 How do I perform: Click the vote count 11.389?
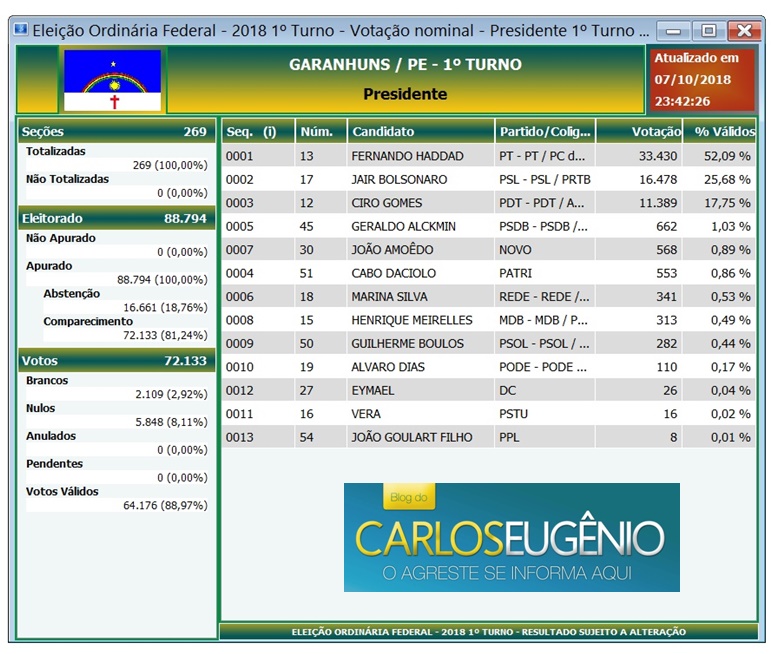658,203
